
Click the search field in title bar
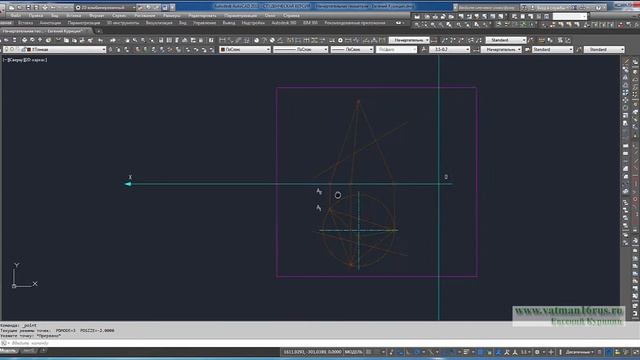[x=489, y=7]
